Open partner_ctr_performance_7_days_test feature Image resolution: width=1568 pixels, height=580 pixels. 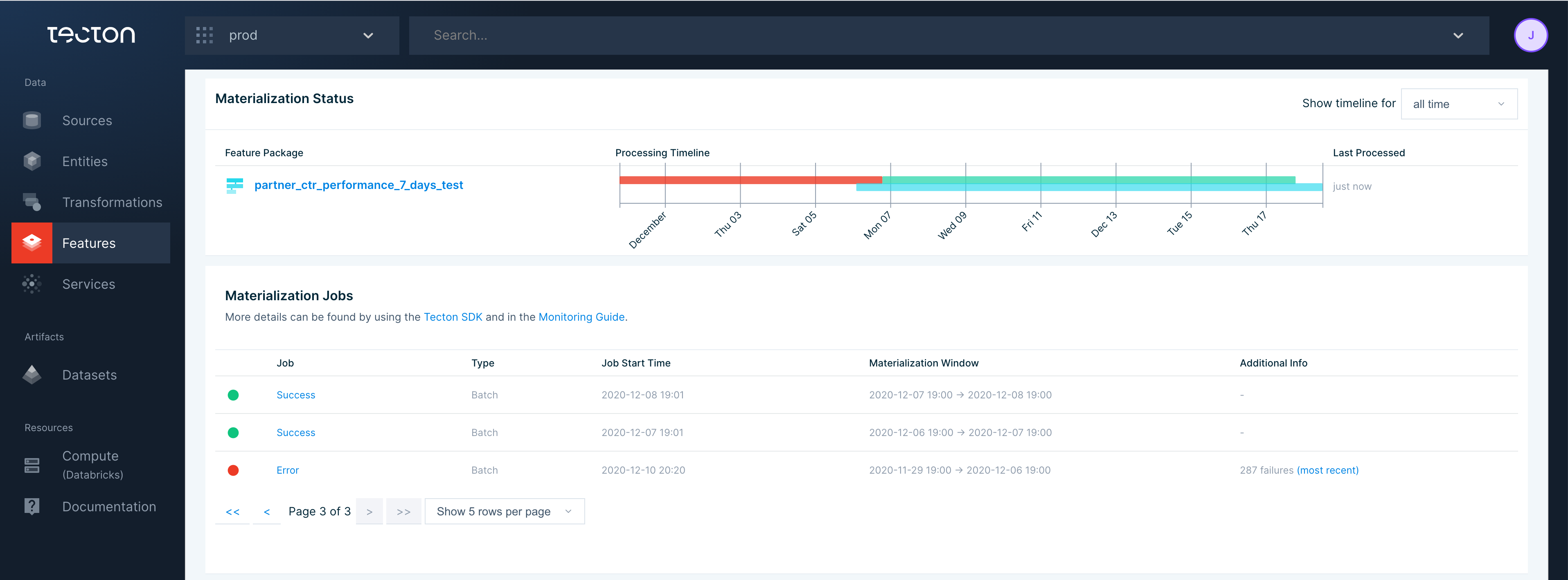click(x=358, y=184)
